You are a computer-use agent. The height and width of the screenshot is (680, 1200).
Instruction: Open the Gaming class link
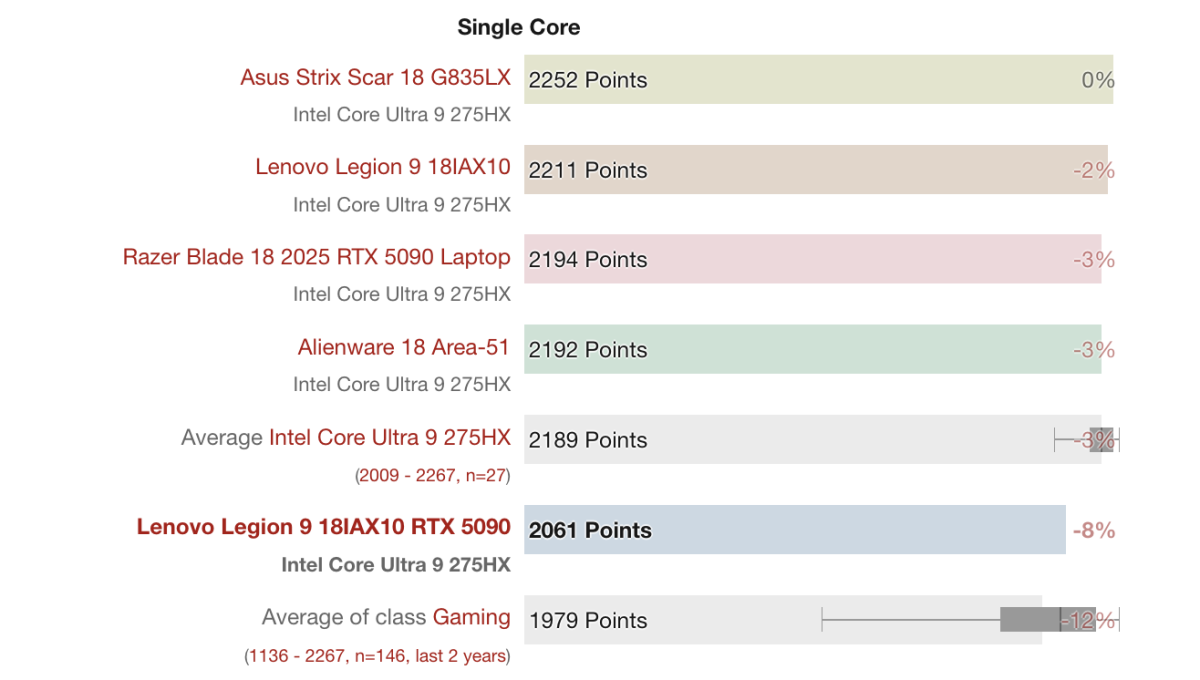tap(471, 617)
